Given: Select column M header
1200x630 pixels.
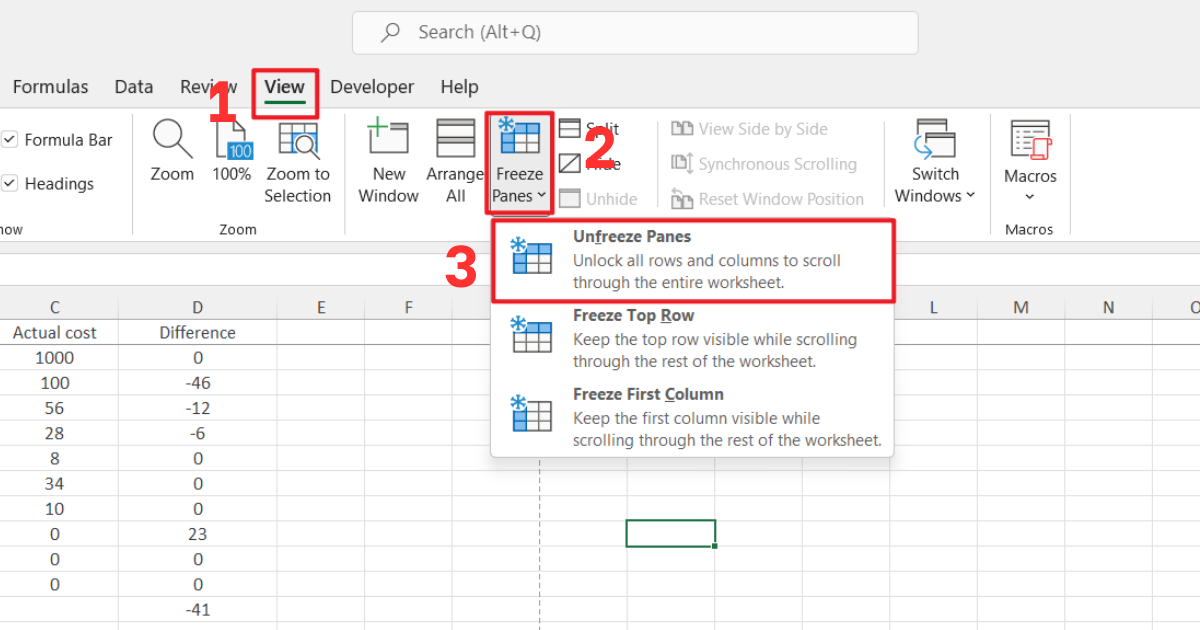Looking at the screenshot, I should coord(1020,308).
